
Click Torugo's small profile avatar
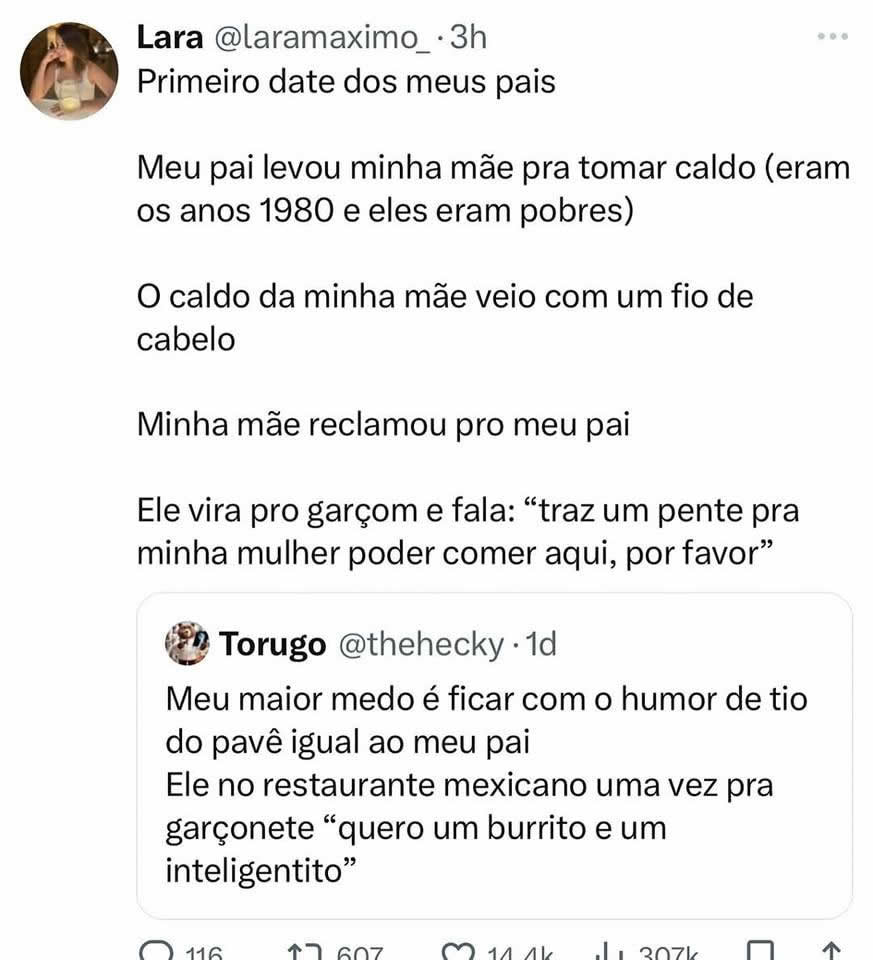pyautogui.click(x=182, y=647)
